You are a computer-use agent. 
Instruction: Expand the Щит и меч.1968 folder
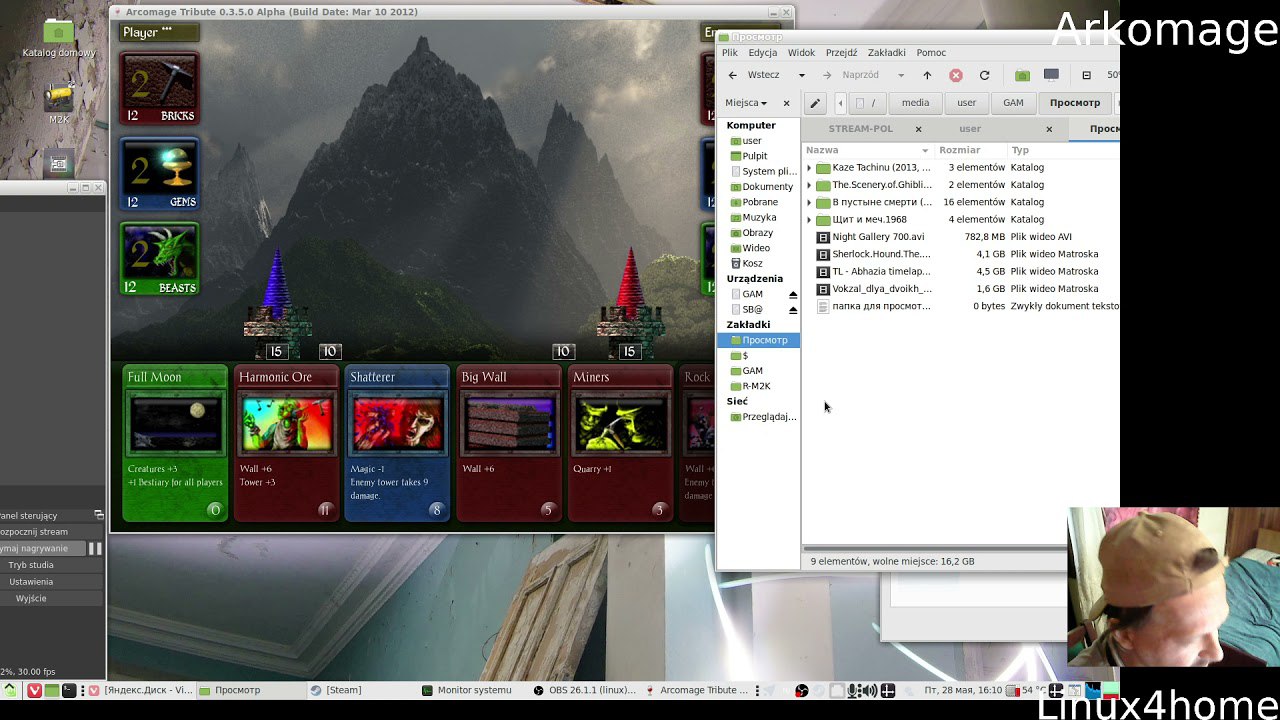click(809, 219)
